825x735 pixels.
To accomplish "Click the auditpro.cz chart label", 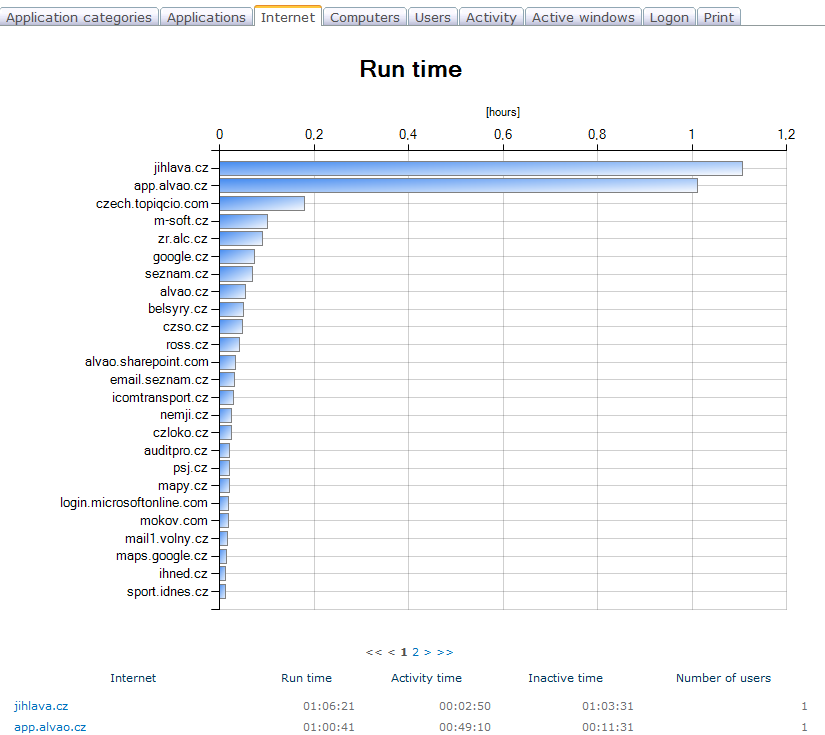I will tap(176, 450).
